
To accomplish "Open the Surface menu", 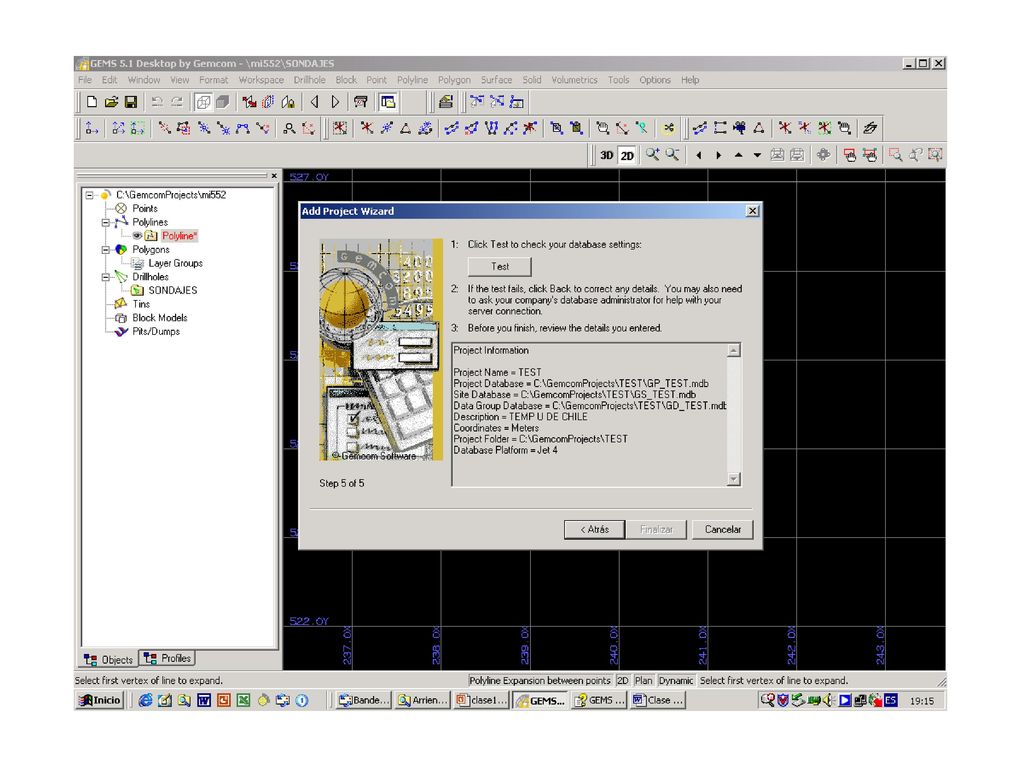I will click(496, 80).
